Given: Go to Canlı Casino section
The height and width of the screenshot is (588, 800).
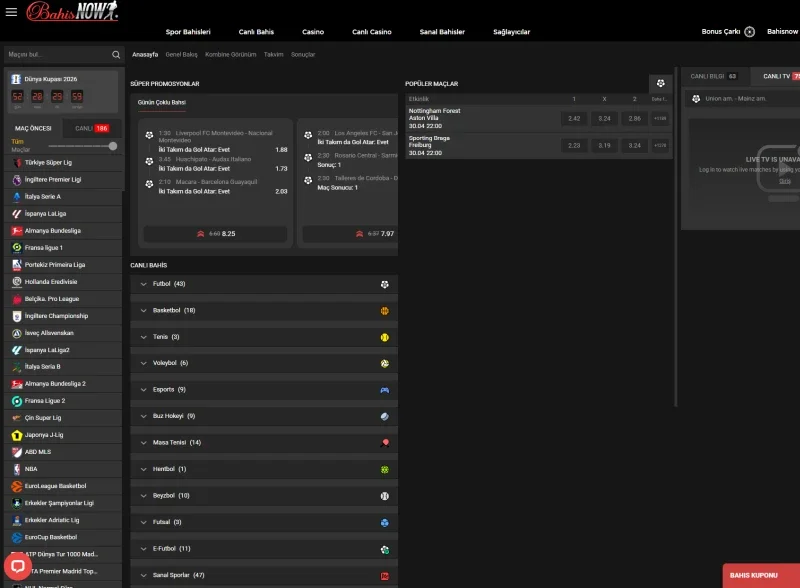Looking at the screenshot, I should pos(371,32).
